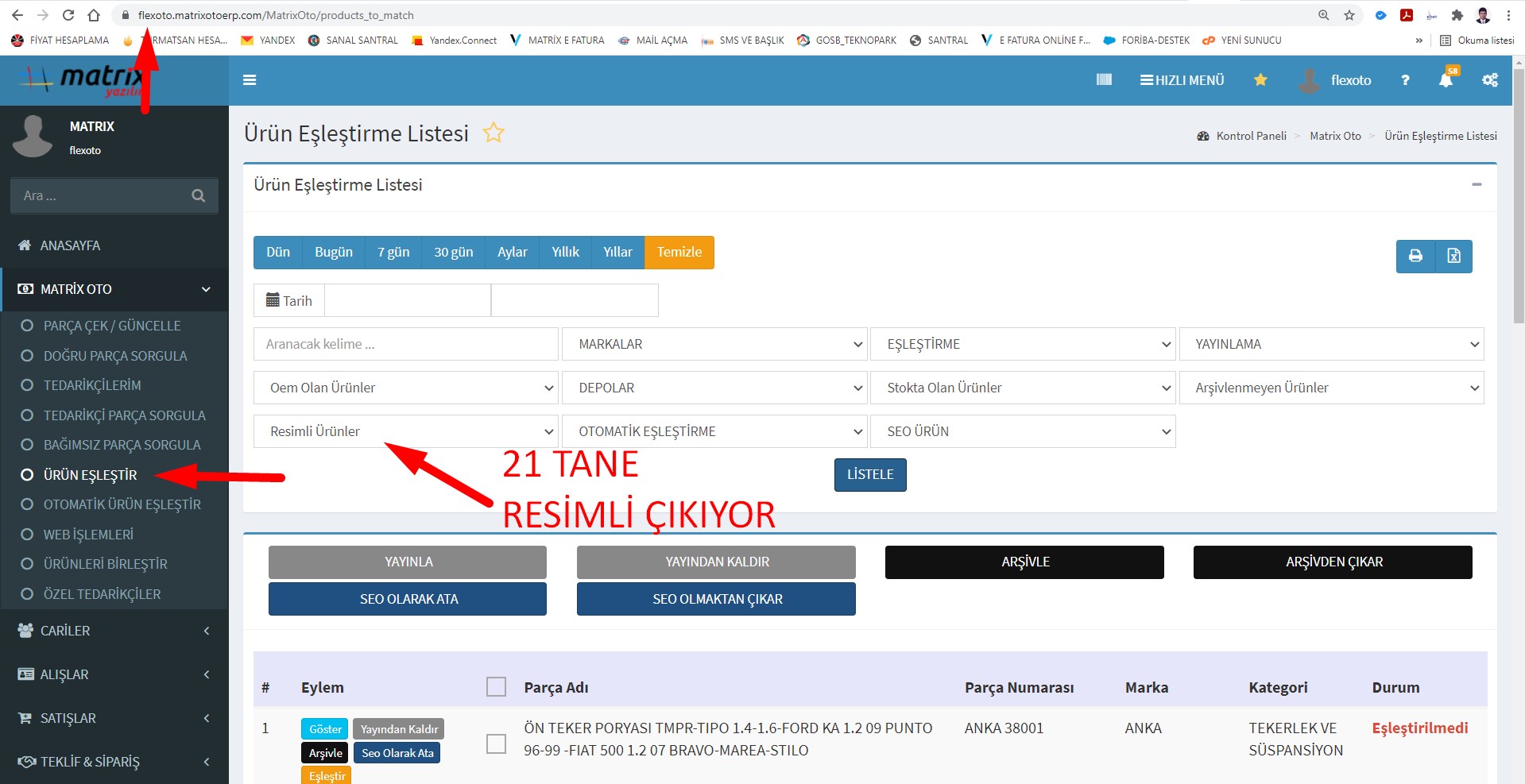Click the help question mark icon

(1405, 80)
